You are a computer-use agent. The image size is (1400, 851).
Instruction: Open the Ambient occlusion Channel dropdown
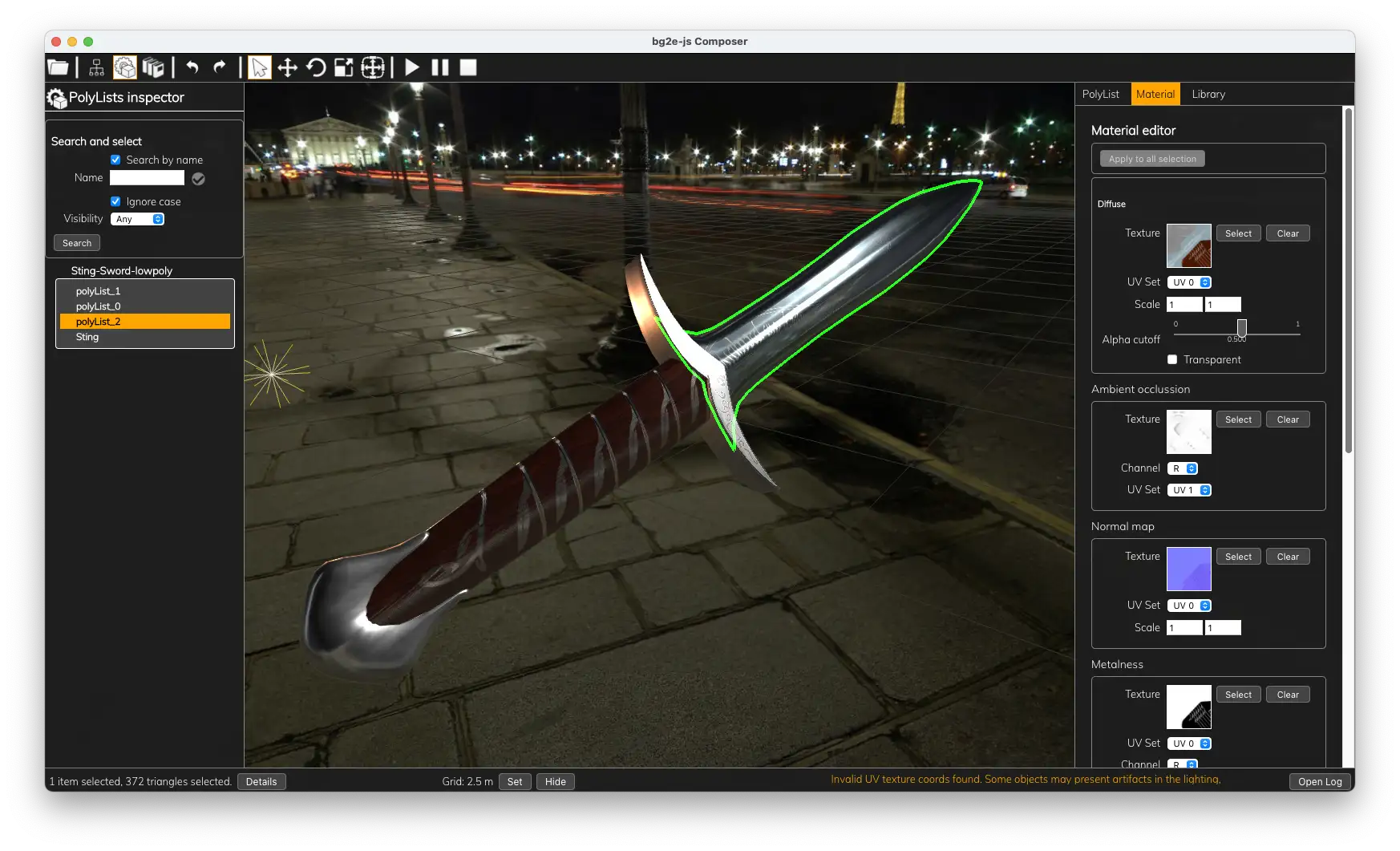click(x=1183, y=468)
